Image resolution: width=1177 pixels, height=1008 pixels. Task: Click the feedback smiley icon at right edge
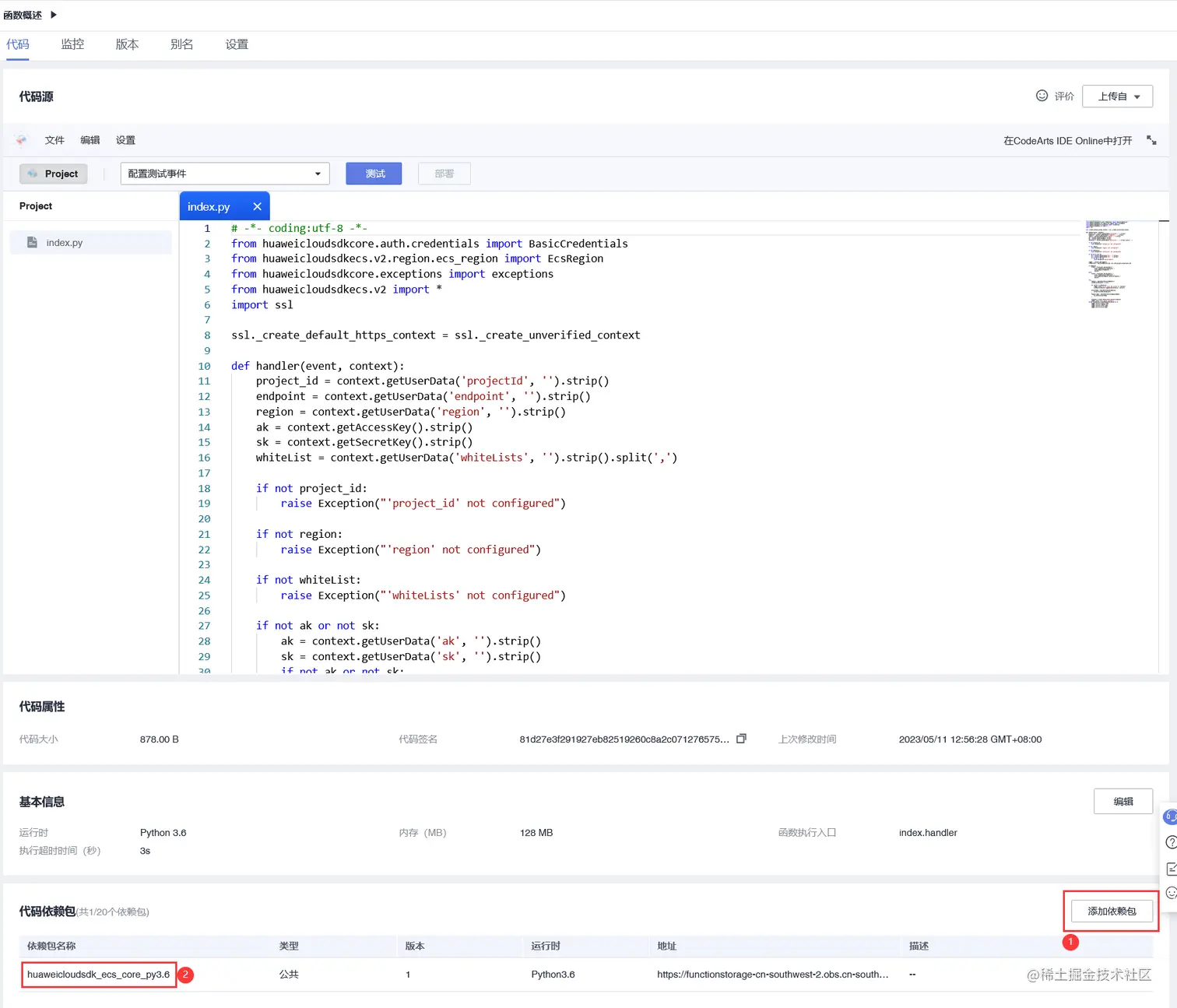coord(1171,893)
